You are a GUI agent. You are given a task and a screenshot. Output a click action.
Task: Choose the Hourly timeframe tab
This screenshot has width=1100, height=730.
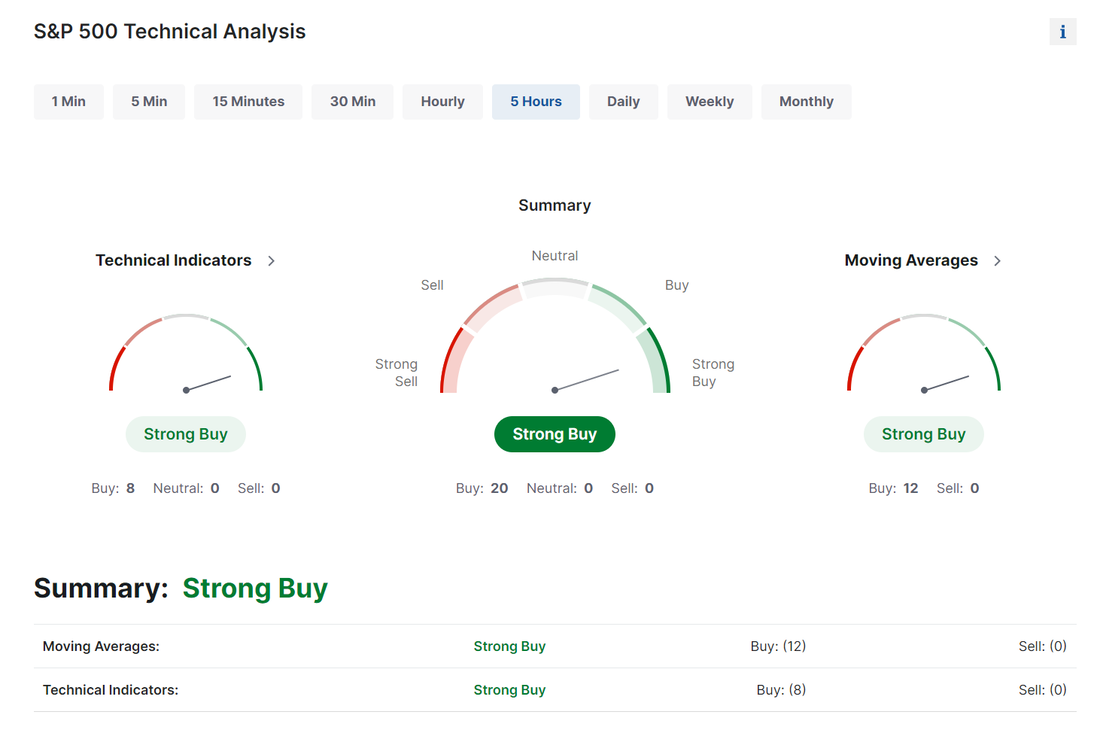(443, 102)
